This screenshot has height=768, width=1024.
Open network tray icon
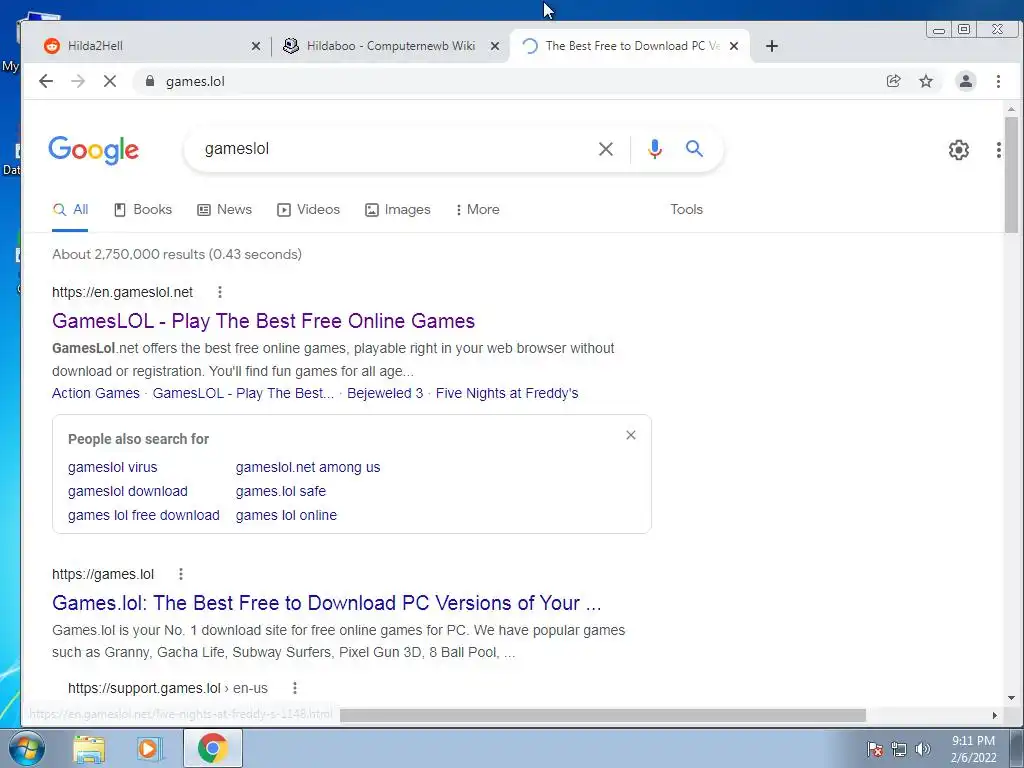(899, 749)
